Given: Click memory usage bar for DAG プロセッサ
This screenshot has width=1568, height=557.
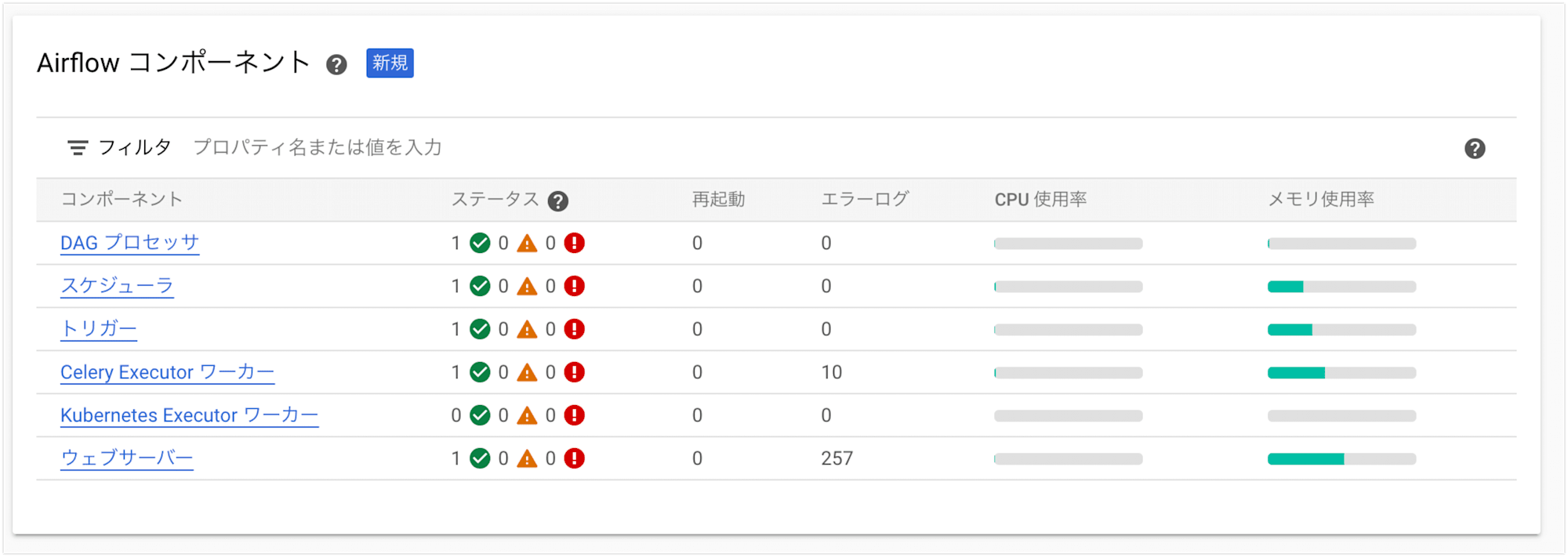Looking at the screenshot, I should pos(1341,244).
